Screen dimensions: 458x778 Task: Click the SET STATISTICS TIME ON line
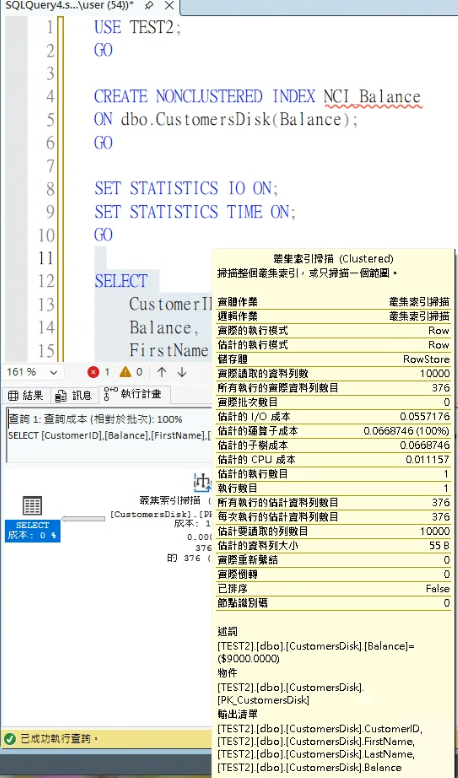pyautogui.click(x=195, y=212)
